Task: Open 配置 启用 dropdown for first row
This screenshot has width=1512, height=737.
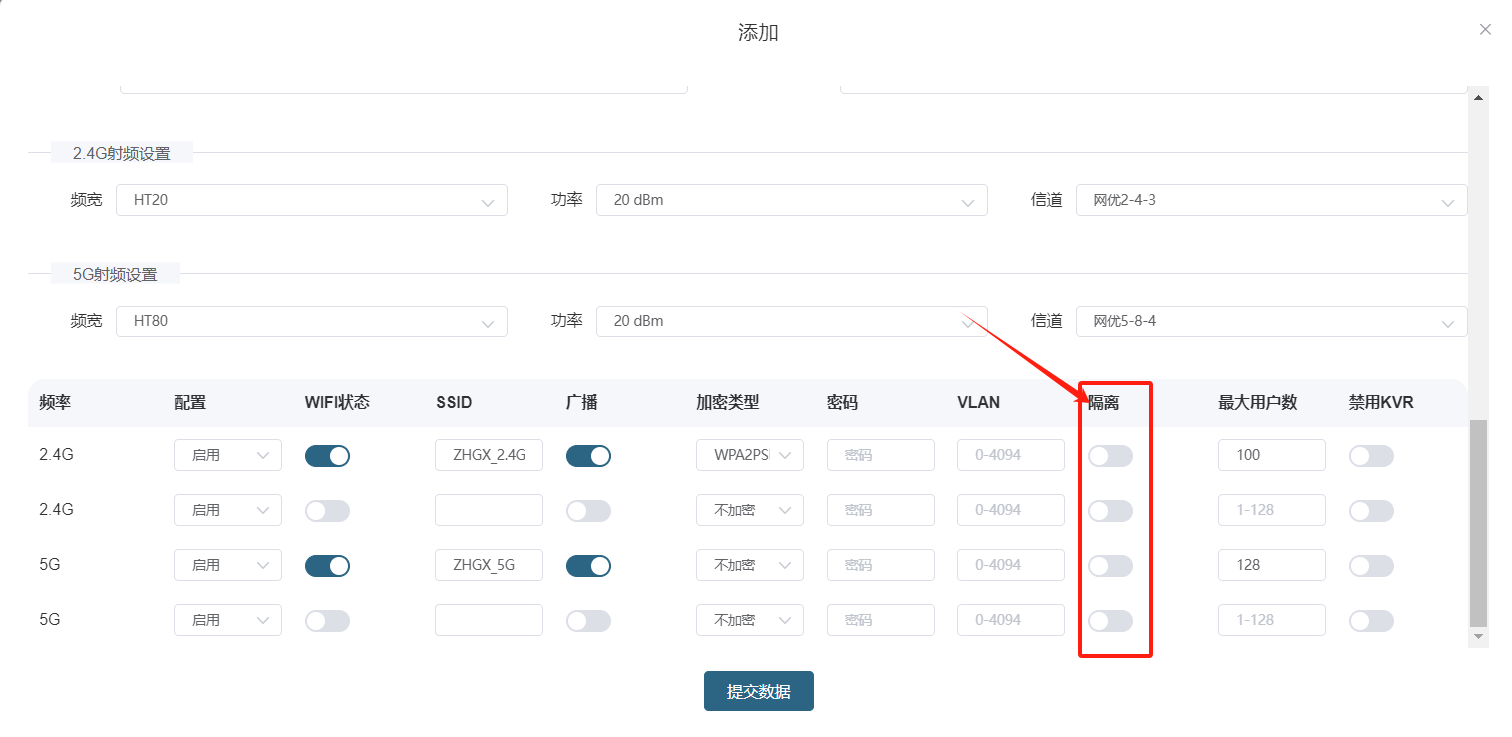Action: (x=228, y=455)
